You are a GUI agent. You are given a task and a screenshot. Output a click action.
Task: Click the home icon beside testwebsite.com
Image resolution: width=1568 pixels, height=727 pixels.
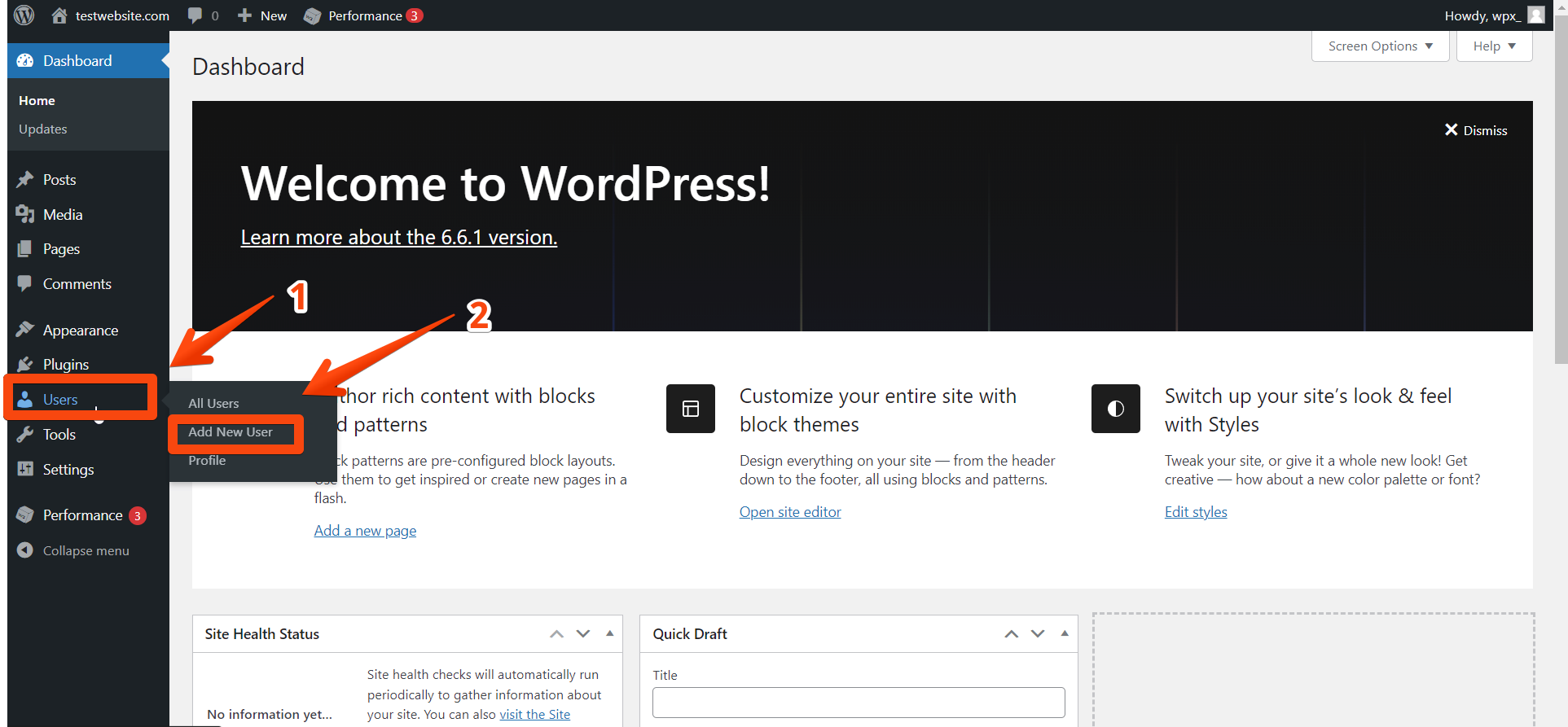59,15
